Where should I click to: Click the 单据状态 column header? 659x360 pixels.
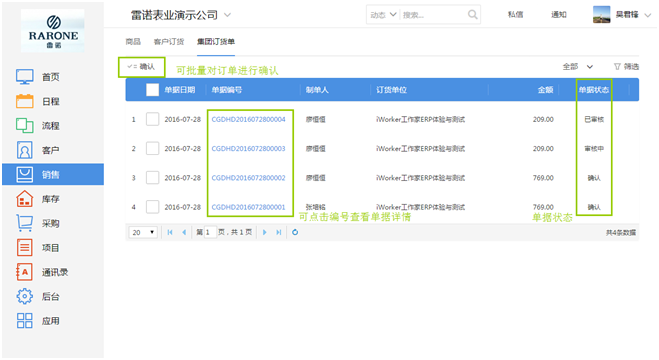pyautogui.click(x=593, y=90)
